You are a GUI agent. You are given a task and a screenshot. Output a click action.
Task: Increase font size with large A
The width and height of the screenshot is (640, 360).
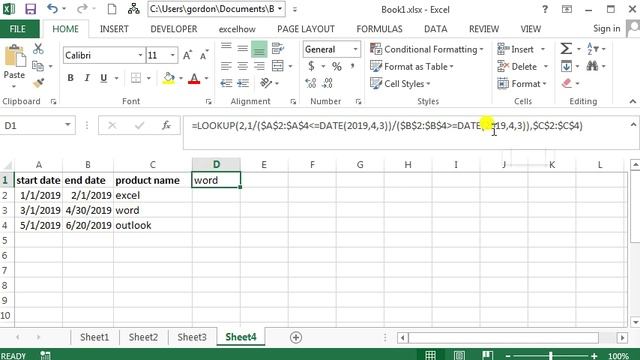[187, 55]
